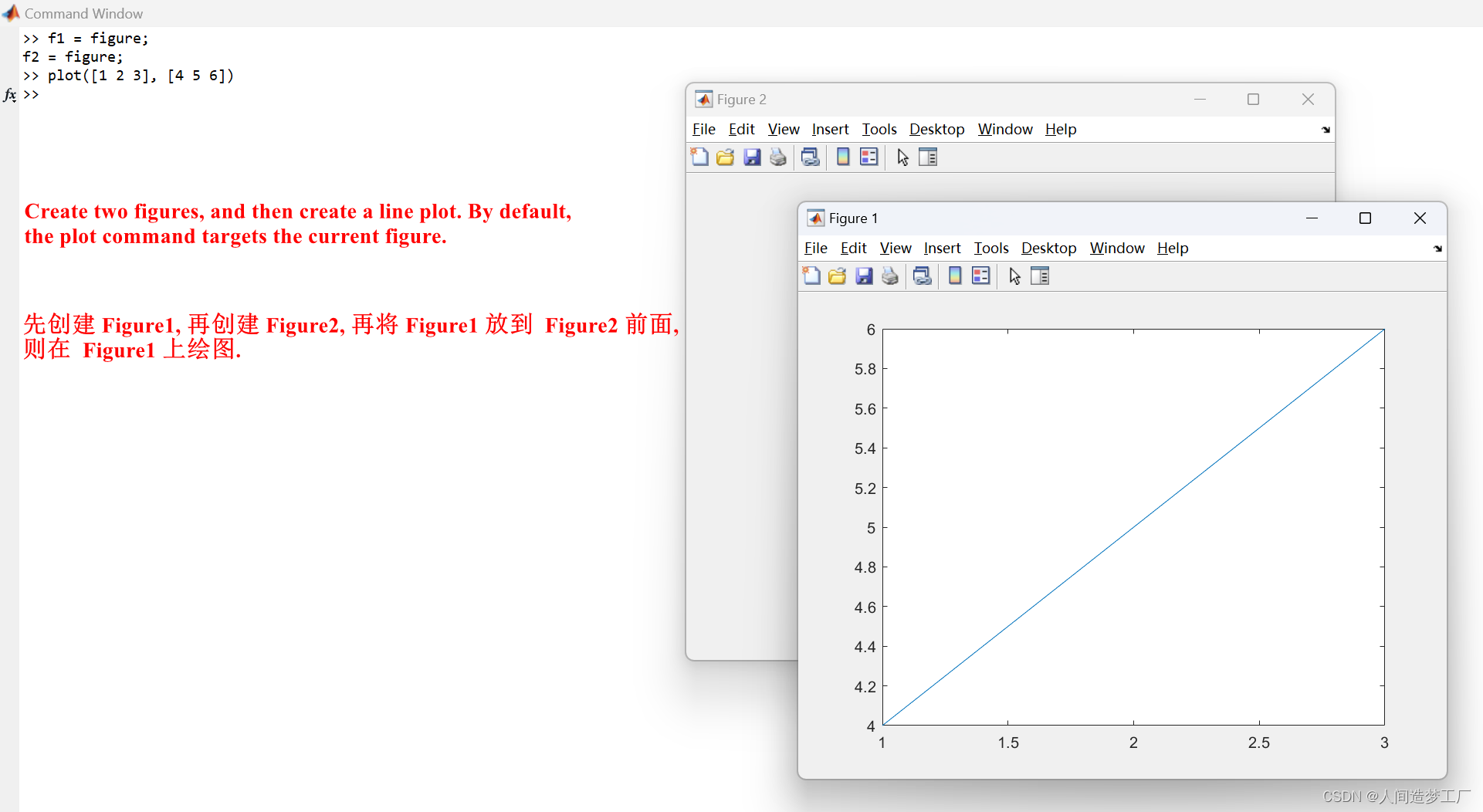Click Figure 1 title bar text
This screenshot has width=1483, height=812.
pos(853,218)
